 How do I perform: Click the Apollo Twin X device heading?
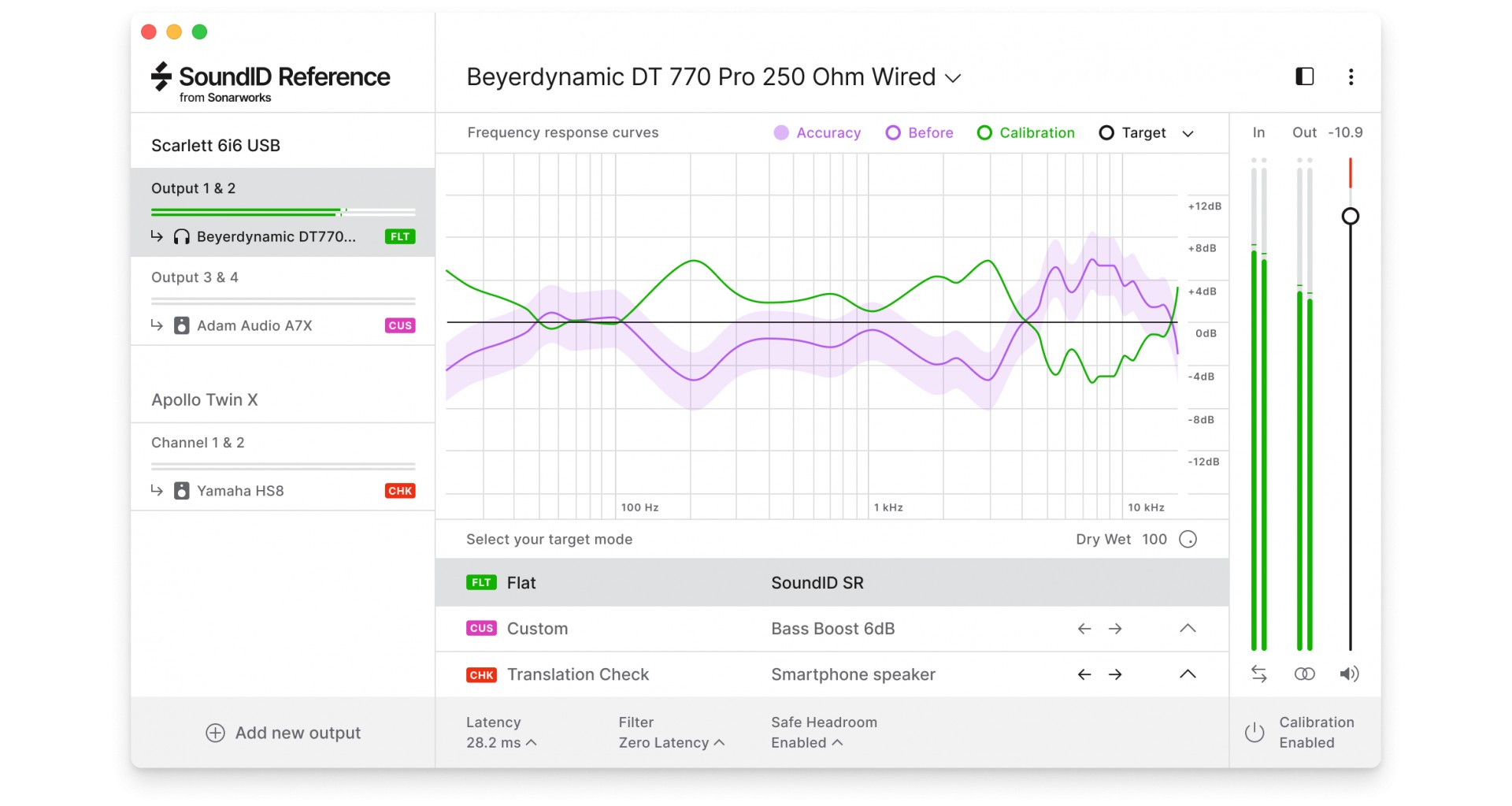click(205, 399)
